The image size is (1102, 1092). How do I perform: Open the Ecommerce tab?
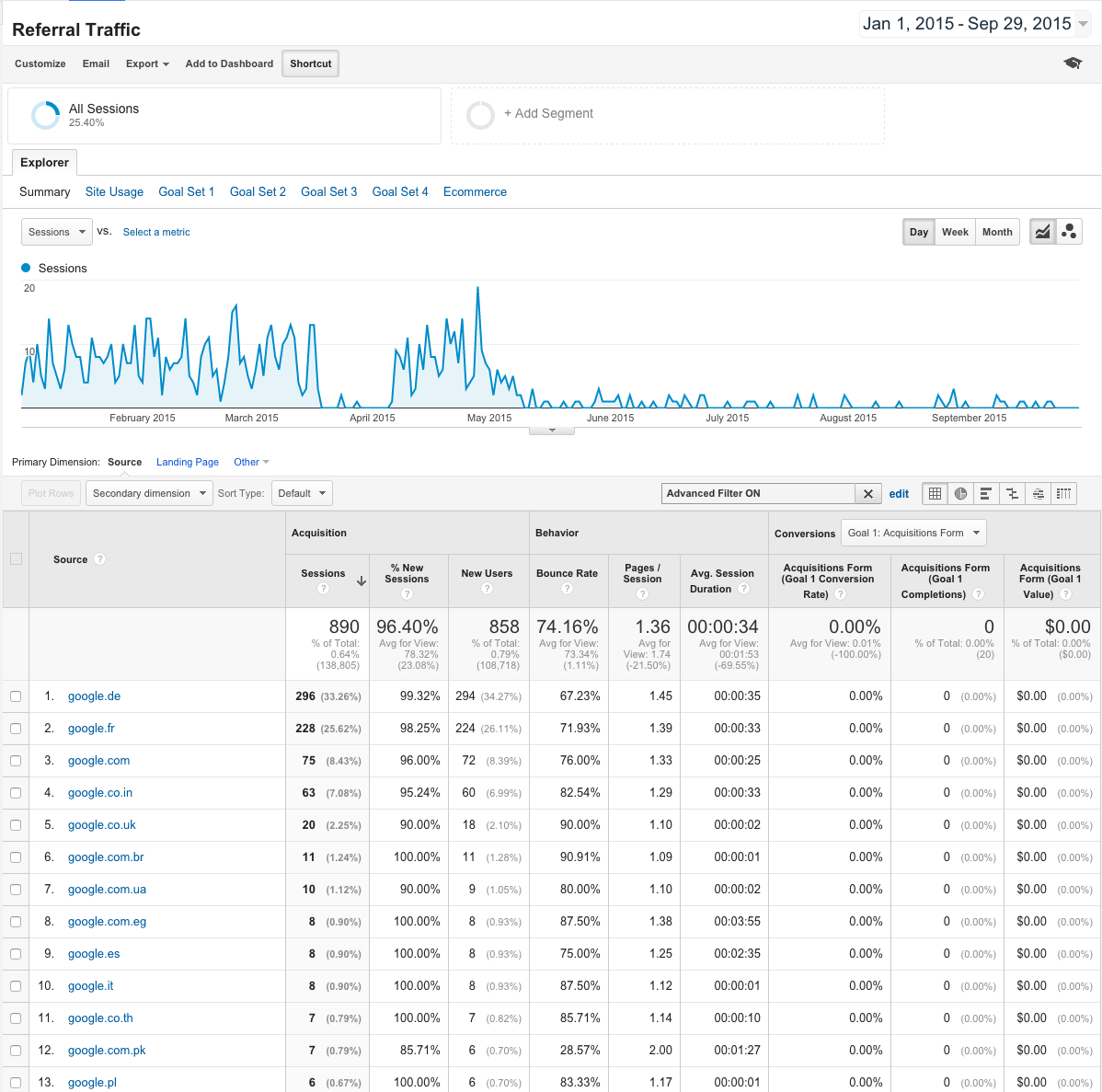[475, 191]
